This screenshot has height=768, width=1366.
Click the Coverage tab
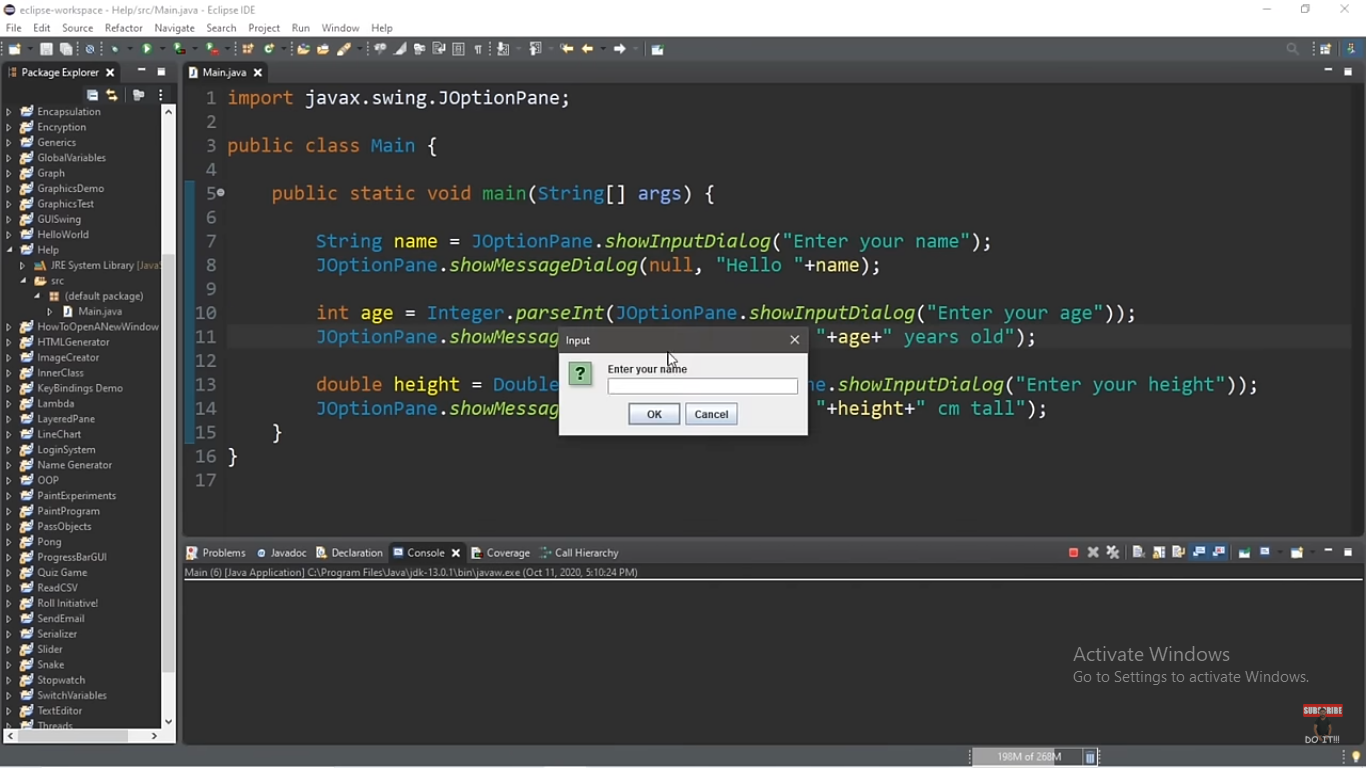[x=500, y=553]
